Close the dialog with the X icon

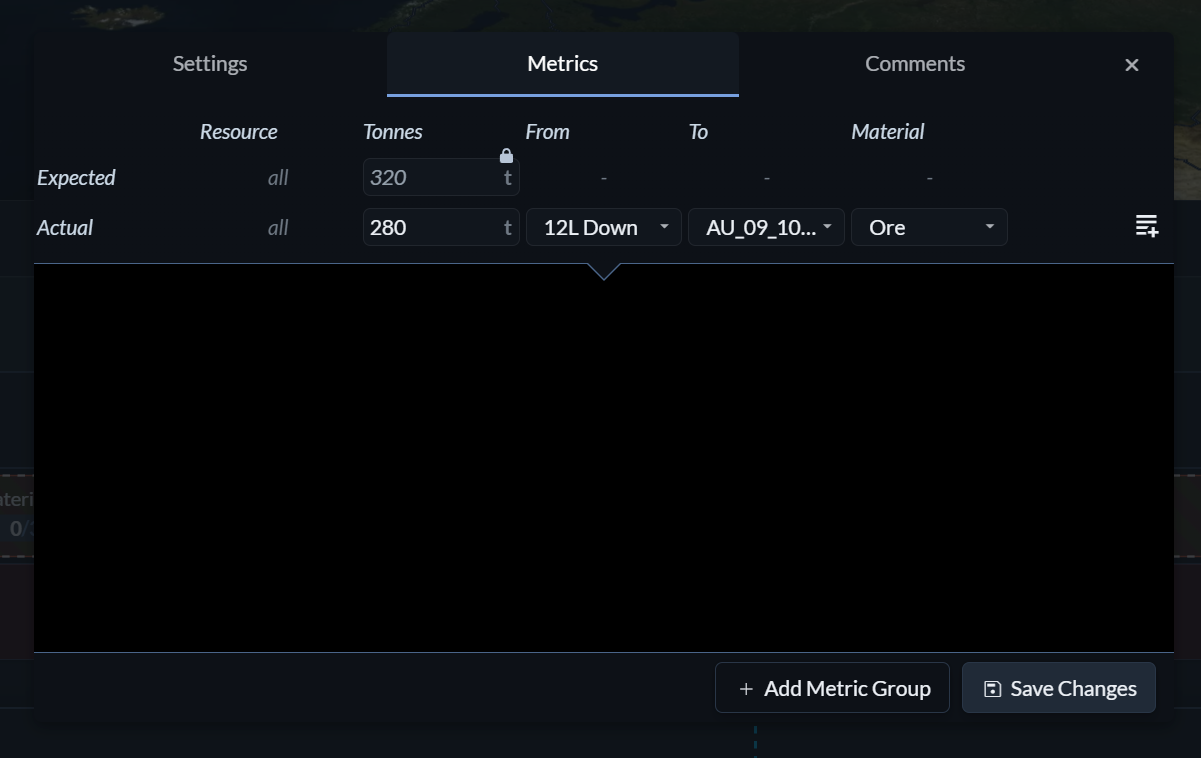[x=1132, y=65]
